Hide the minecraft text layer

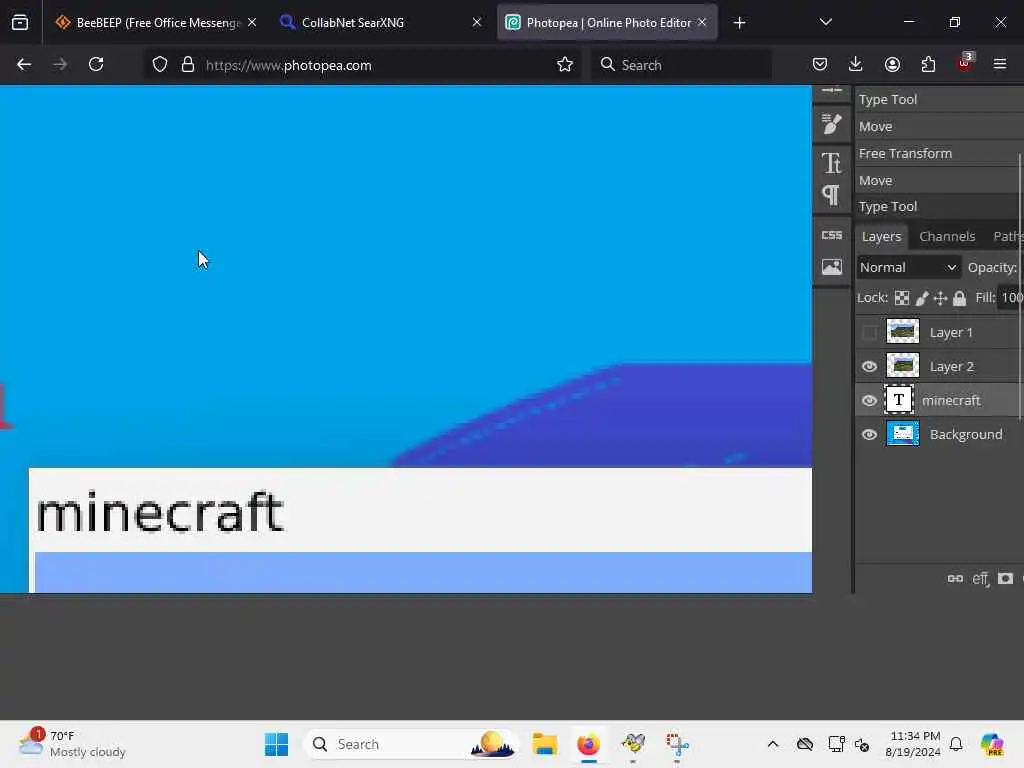pos(869,400)
